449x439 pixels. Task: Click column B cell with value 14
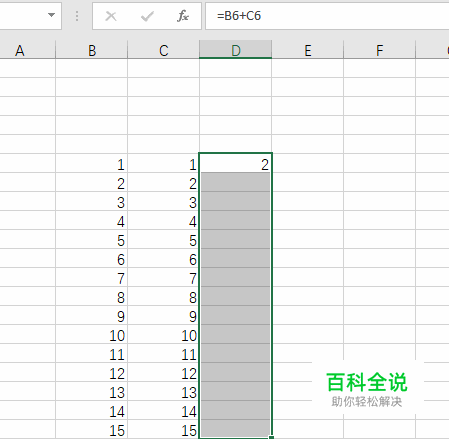tap(92, 410)
